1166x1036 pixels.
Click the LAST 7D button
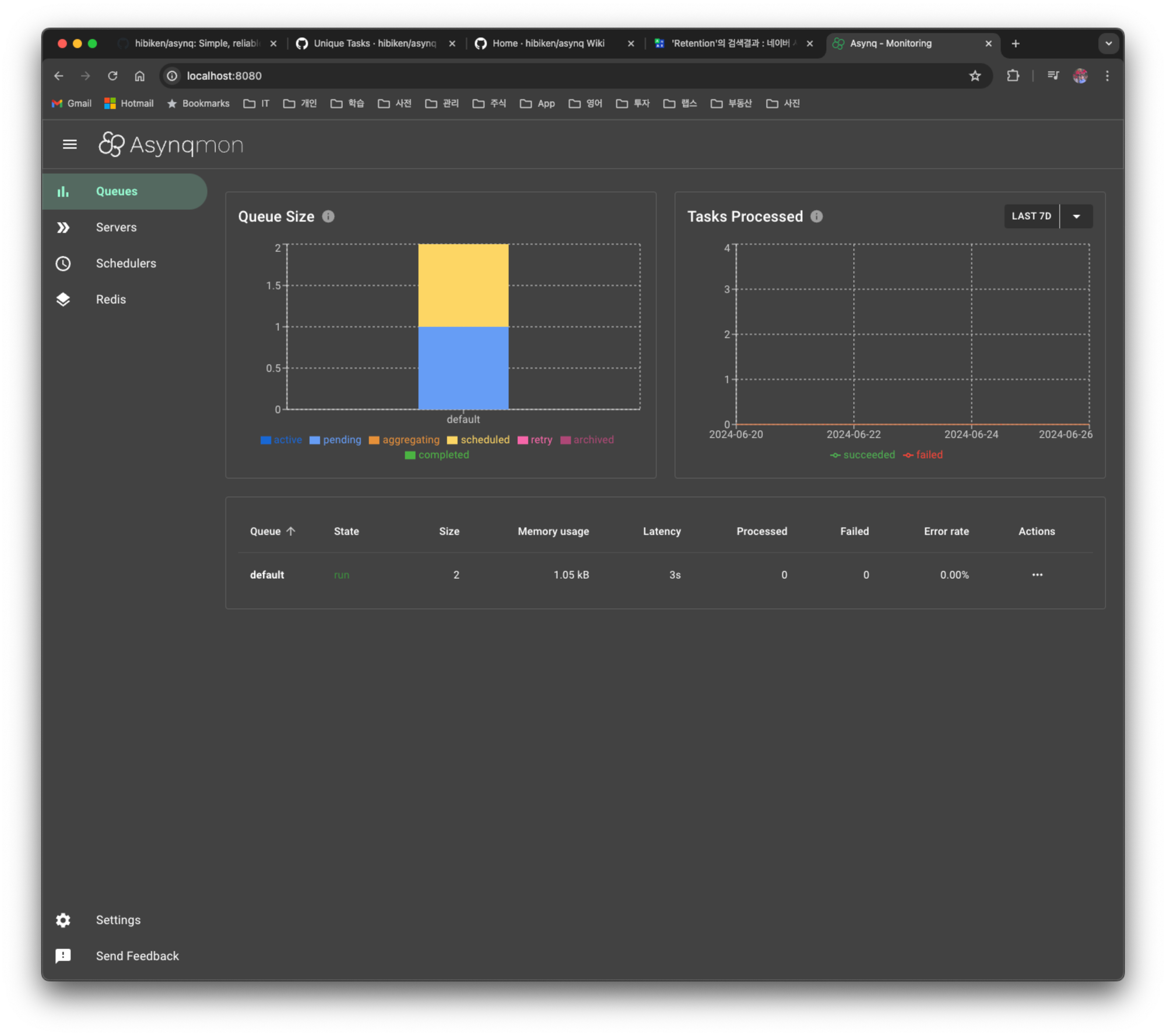coord(1031,216)
